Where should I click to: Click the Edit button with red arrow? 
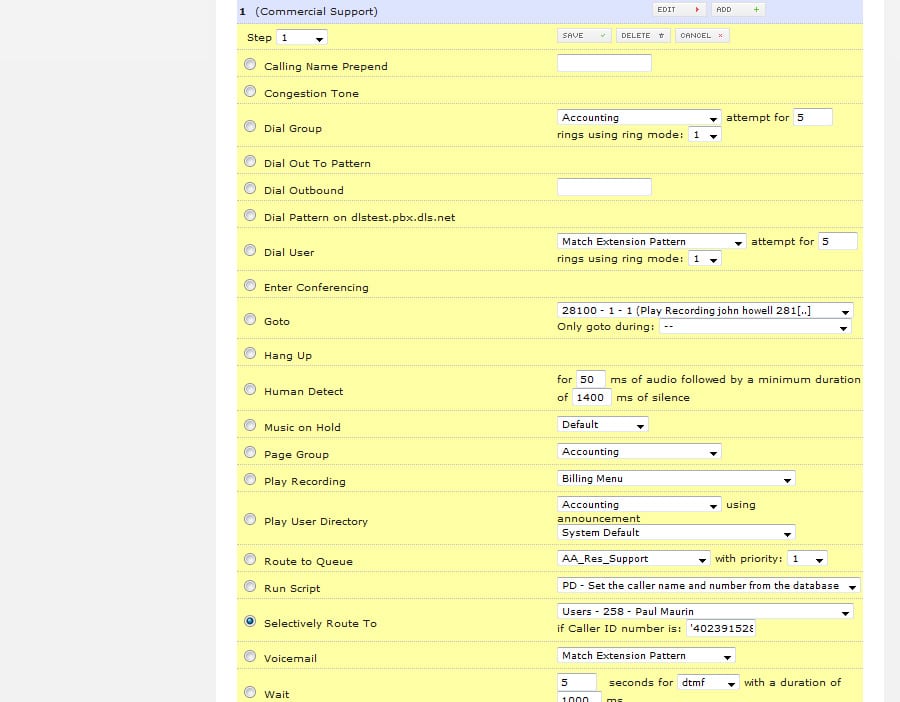coord(679,9)
